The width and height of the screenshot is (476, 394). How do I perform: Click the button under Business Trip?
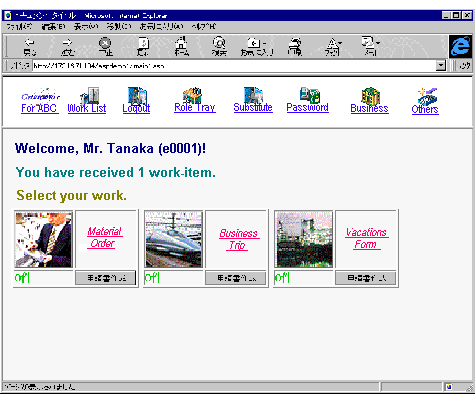click(236, 278)
